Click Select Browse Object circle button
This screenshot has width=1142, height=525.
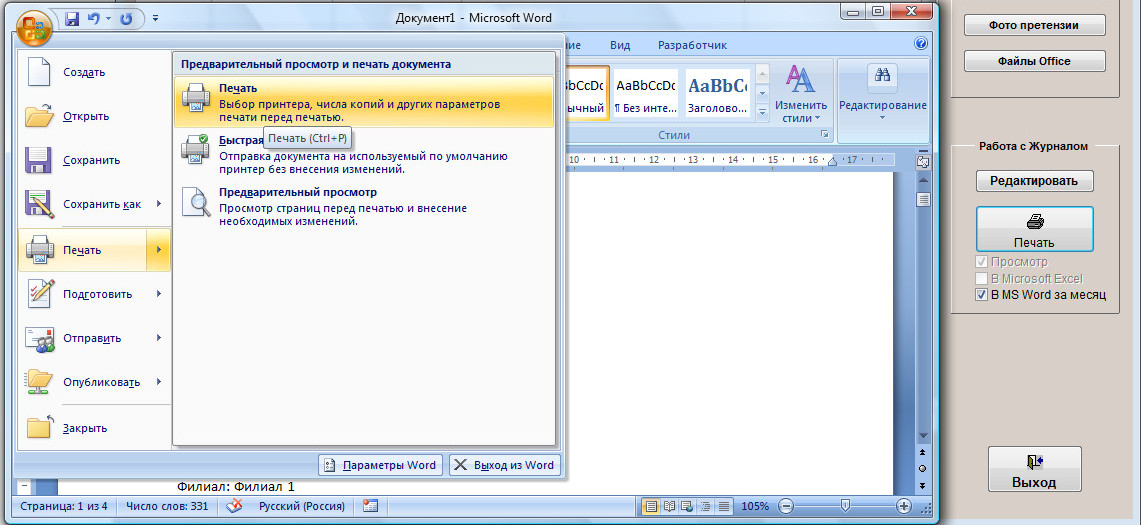coord(923,468)
